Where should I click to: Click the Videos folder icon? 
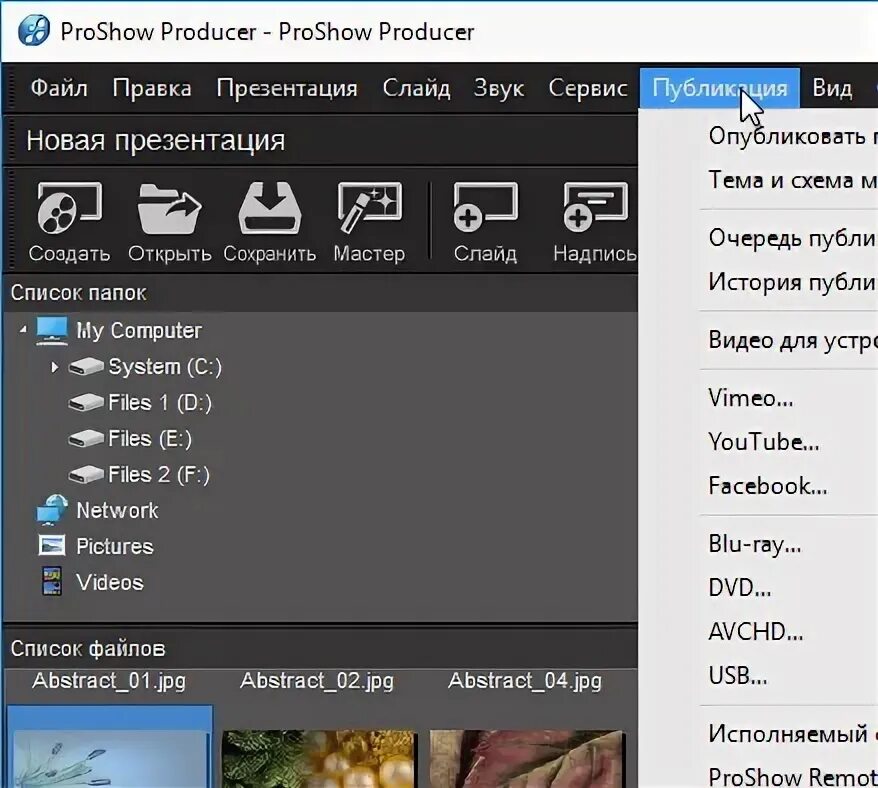[x=52, y=581]
